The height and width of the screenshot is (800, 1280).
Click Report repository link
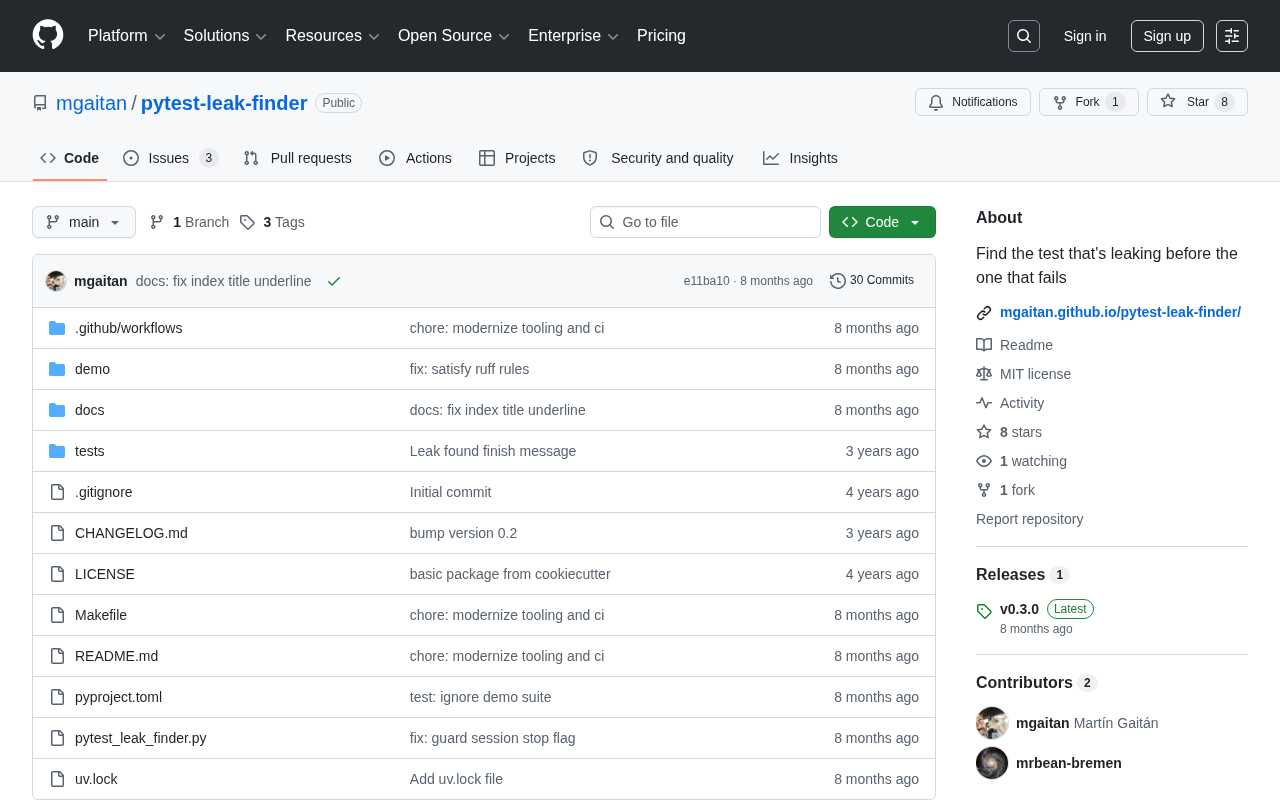[x=1029, y=519]
